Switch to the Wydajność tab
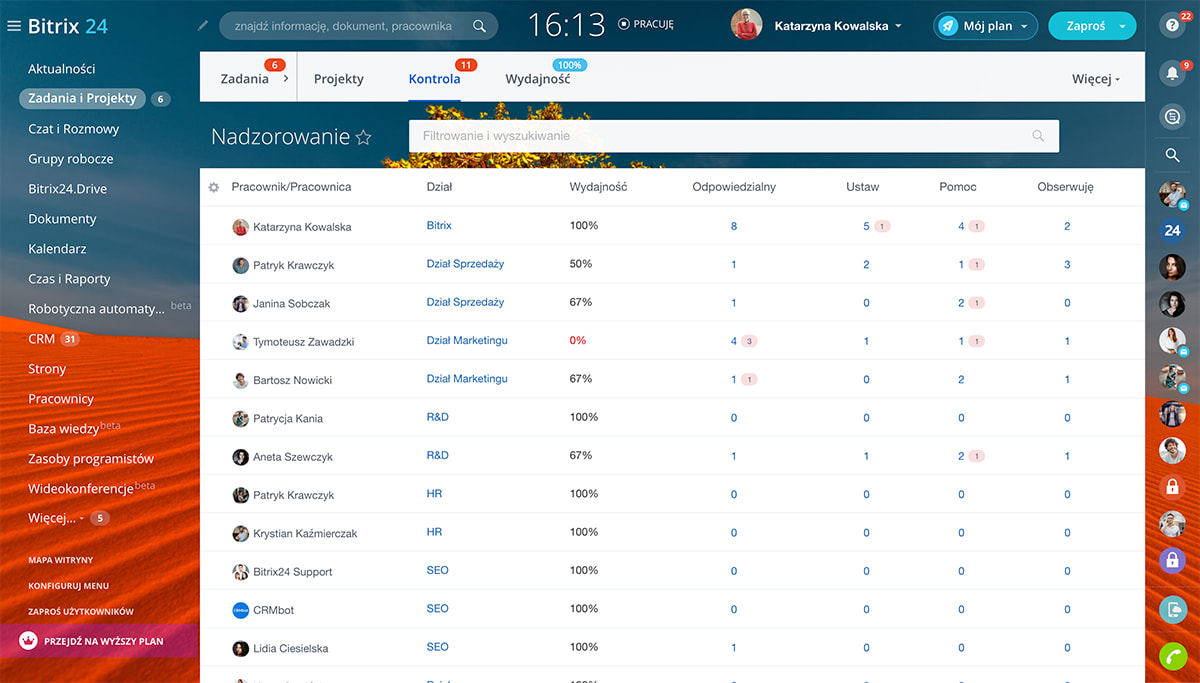 coord(537,79)
